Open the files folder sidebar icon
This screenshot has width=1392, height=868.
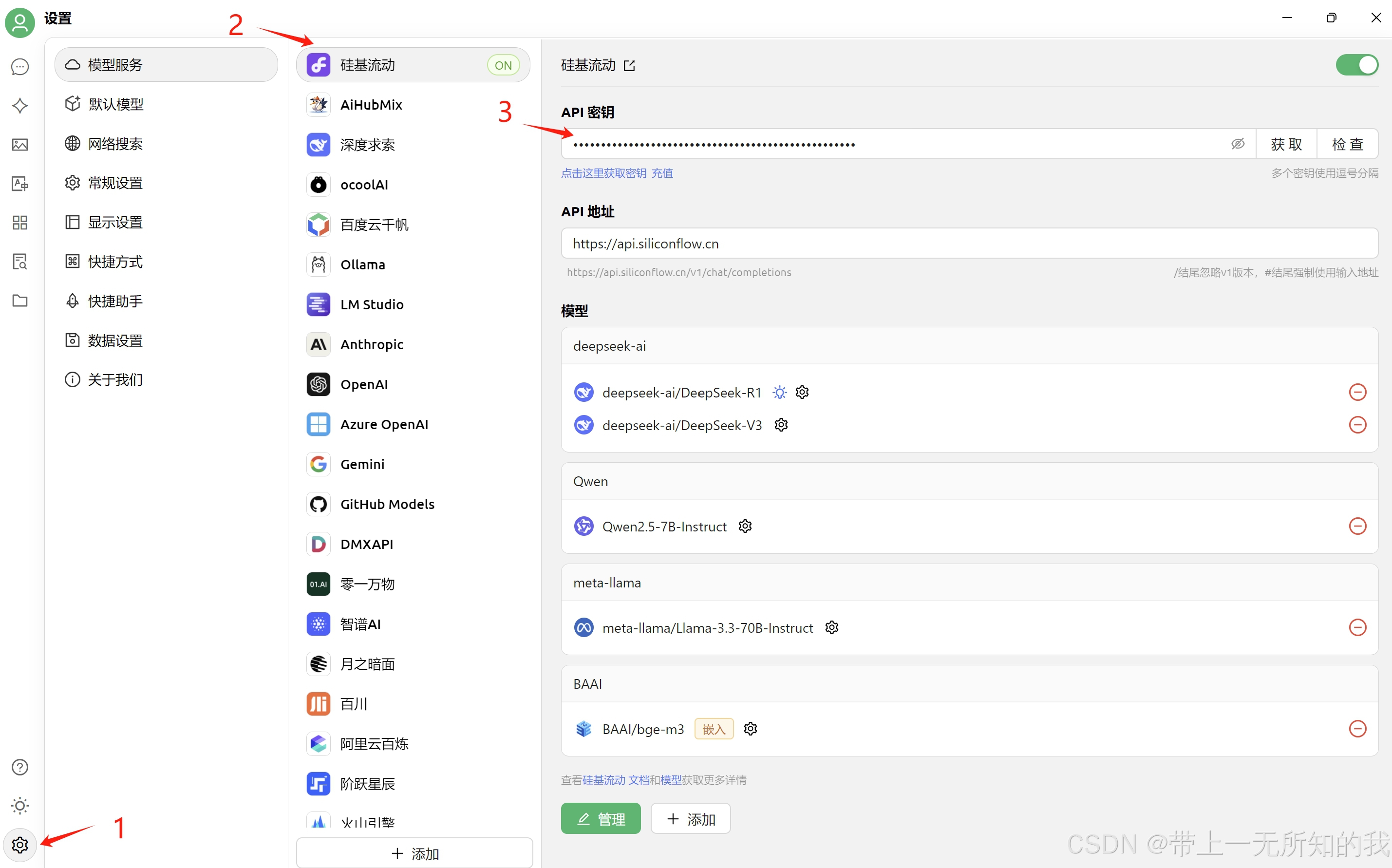[20, 301]
